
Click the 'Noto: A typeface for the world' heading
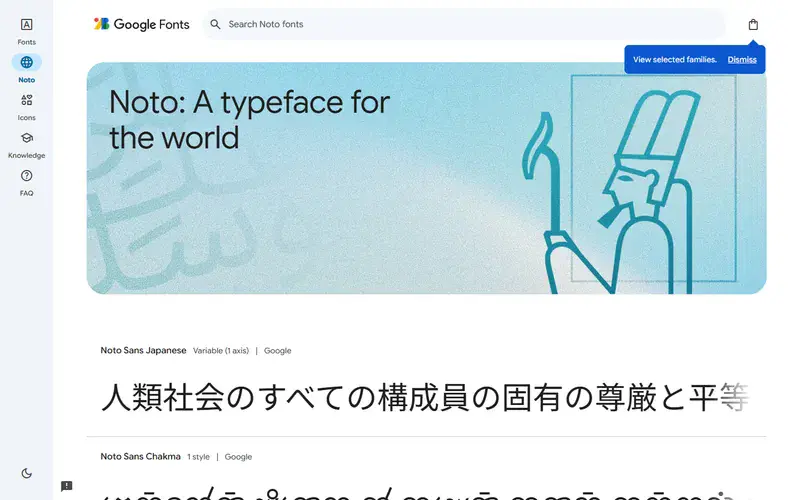(x=249, y=120)
